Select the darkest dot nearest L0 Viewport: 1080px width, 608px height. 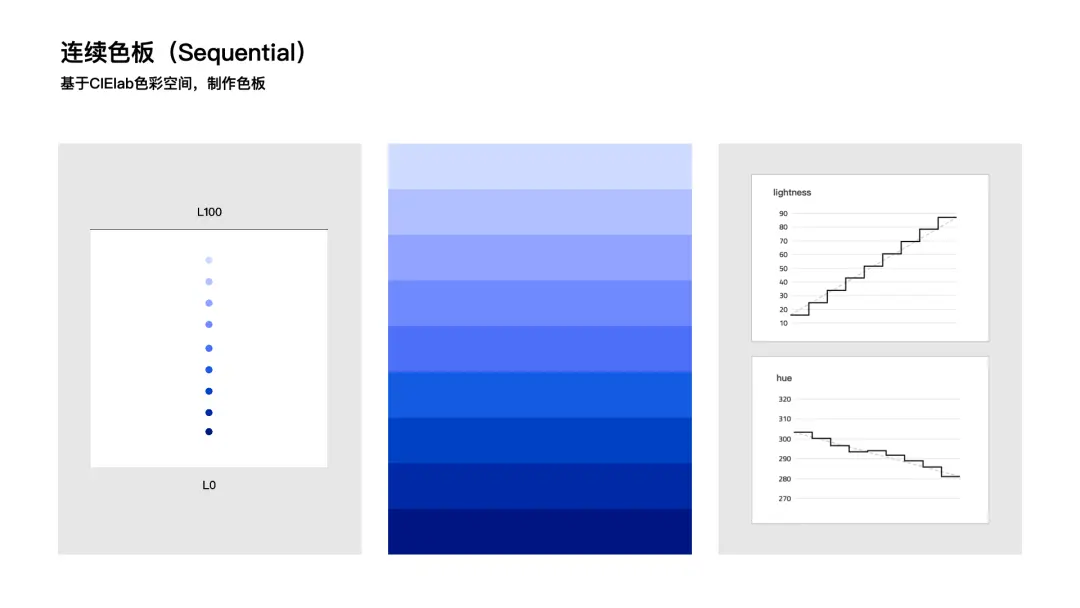209,432
